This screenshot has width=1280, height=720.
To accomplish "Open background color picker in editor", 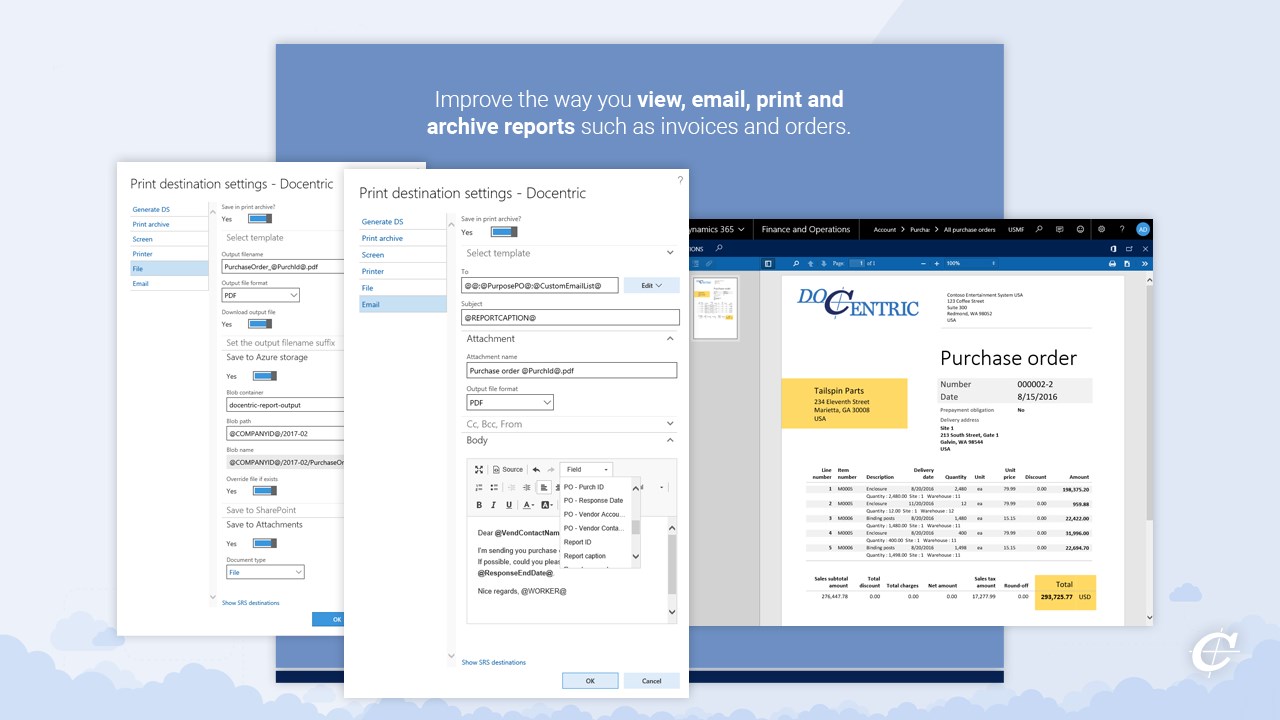I will [x=547, y=505].
